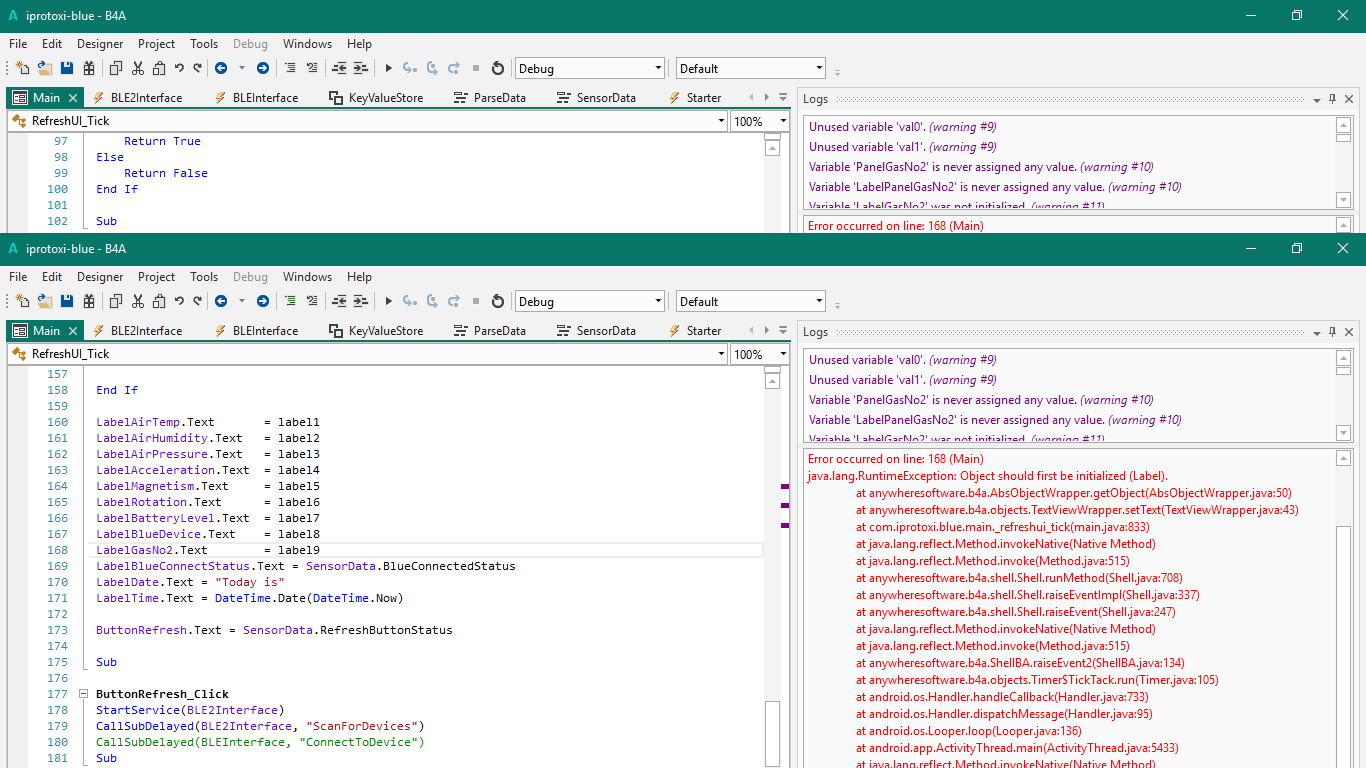Collapse the ButtonRefresh_Click sub
Image resolution: width=1366 pixels, height=768 pixels.
coord(82,694)
